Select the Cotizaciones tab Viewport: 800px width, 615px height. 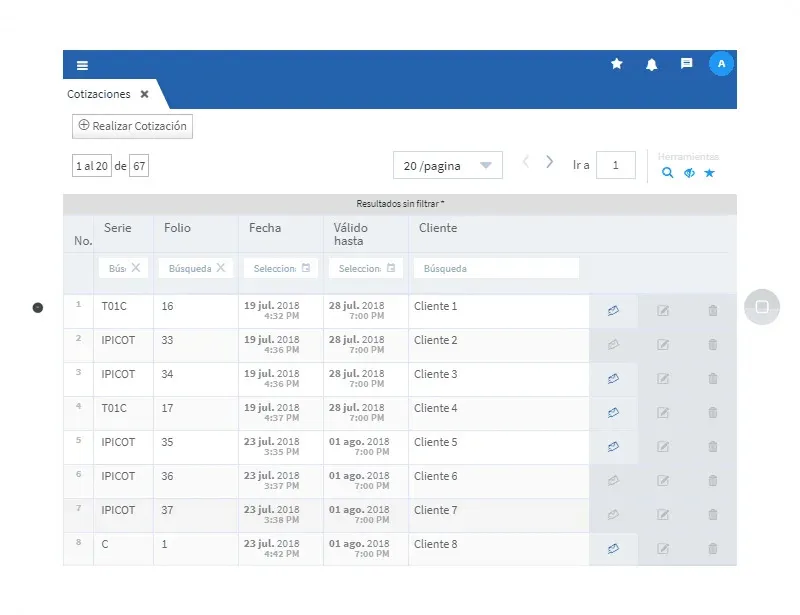point(100,95)
